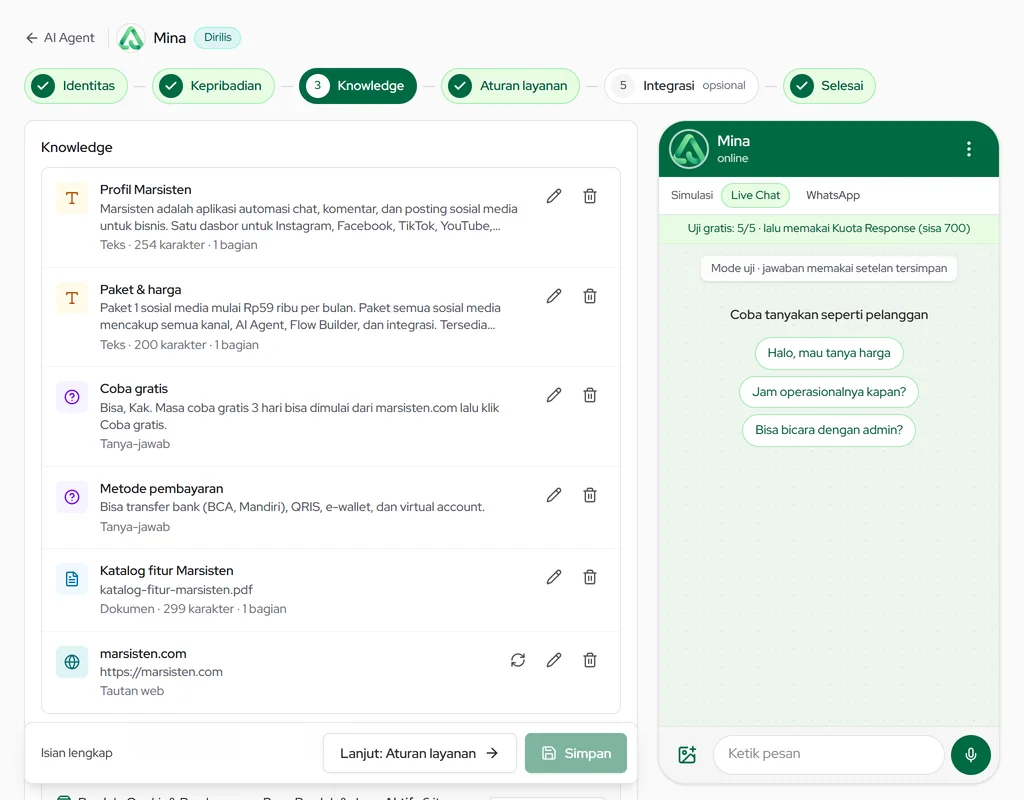Image resolution: width=1024 pixels, height=800 pixels.
Task: Click the Mina logo beside the agent name
Action: pyautogui.click(x=131, y=38)
